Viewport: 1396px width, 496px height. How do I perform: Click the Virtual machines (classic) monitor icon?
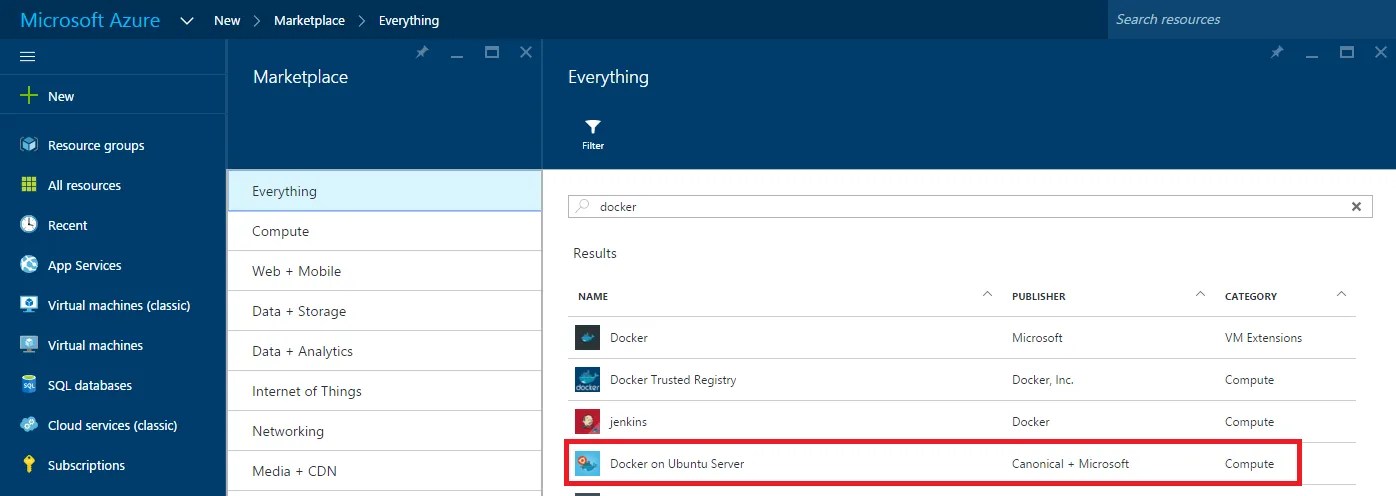(x=29, y=305)
